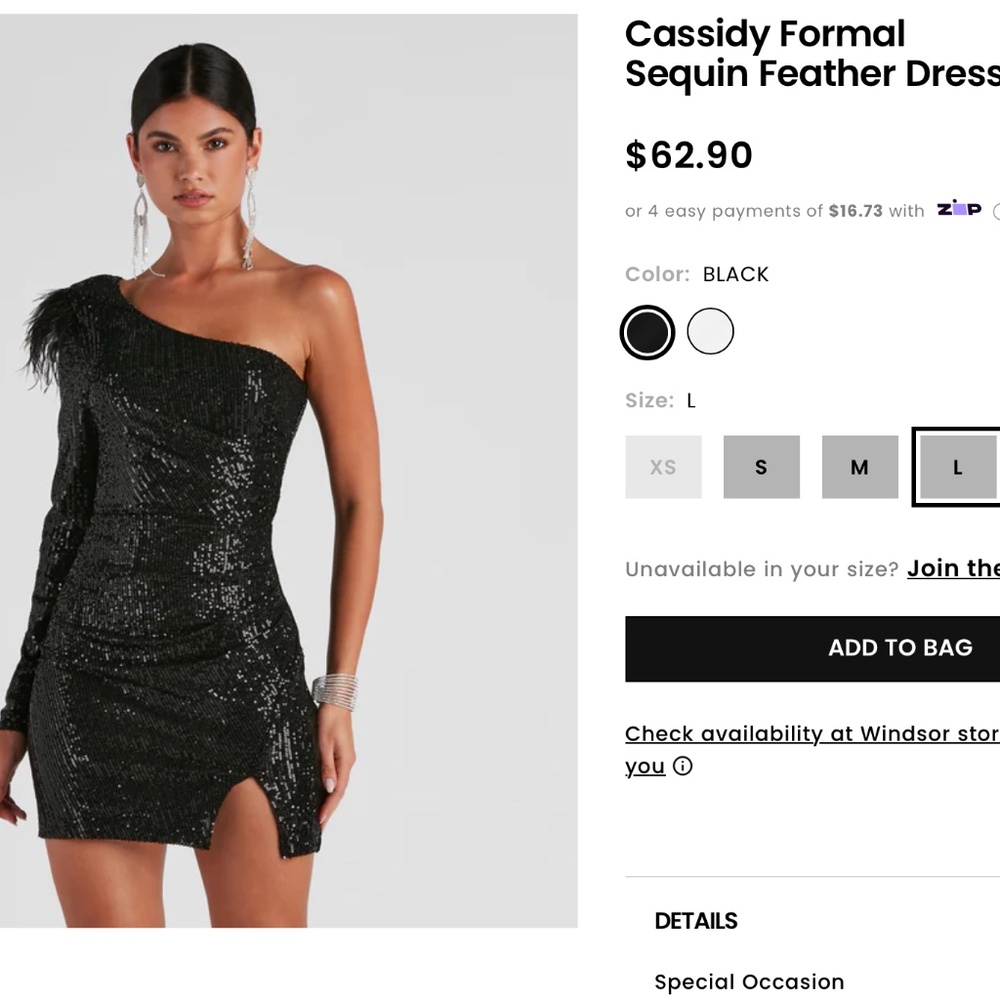Click the $62.90 price text
The height and width of the screenshot is (1000, 1000).
click(690, 155)
